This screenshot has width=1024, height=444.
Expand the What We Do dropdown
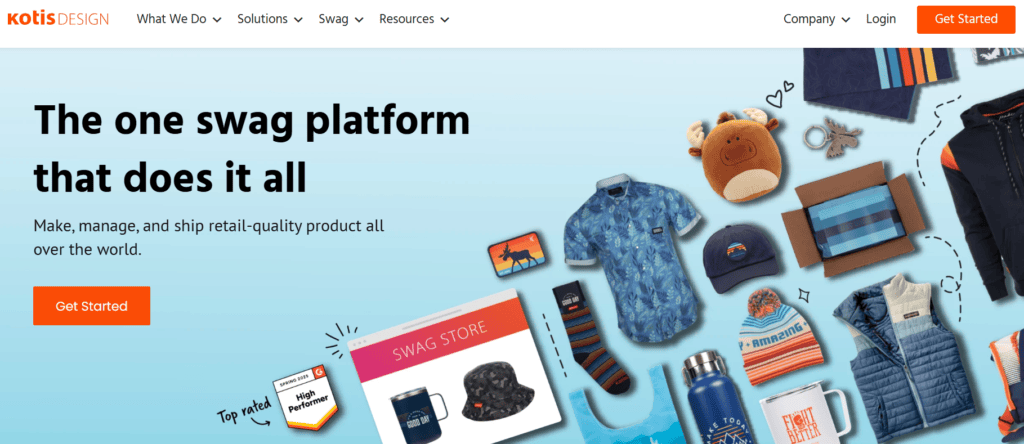[x=179, y=19]
